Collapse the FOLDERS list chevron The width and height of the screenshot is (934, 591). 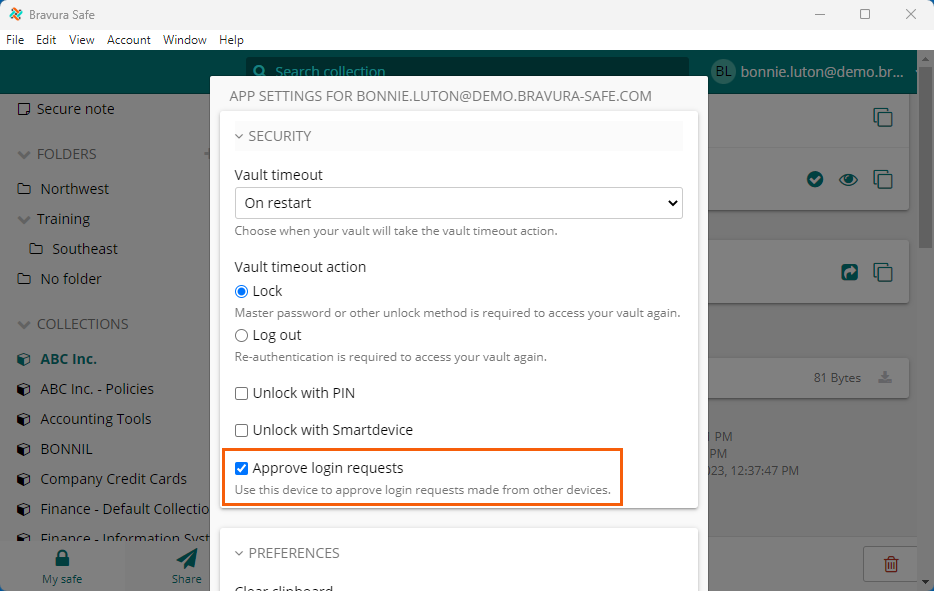click(x=24, y=155)
